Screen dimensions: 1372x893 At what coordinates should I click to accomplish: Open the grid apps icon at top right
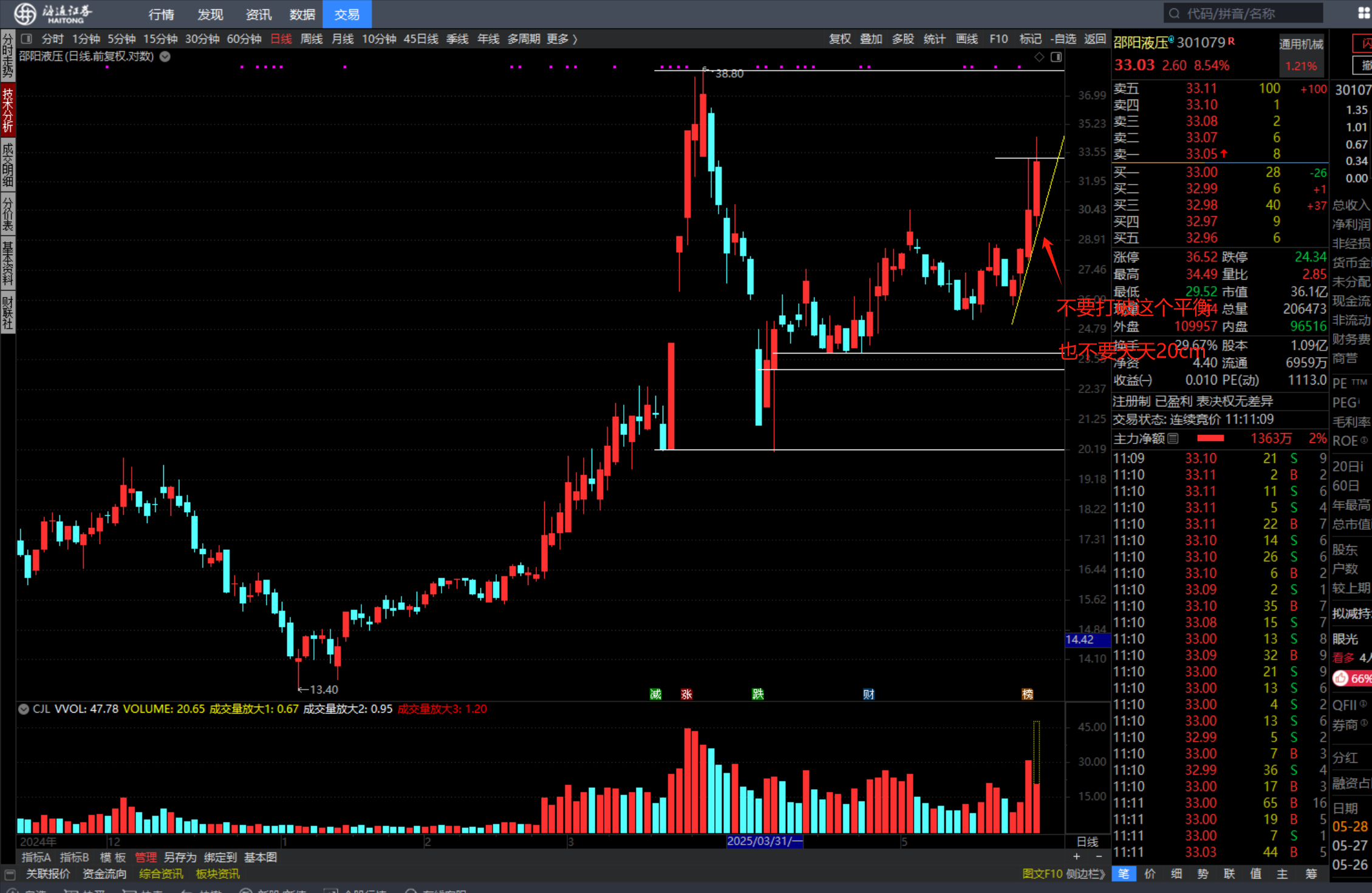(x=1363, y=13)
